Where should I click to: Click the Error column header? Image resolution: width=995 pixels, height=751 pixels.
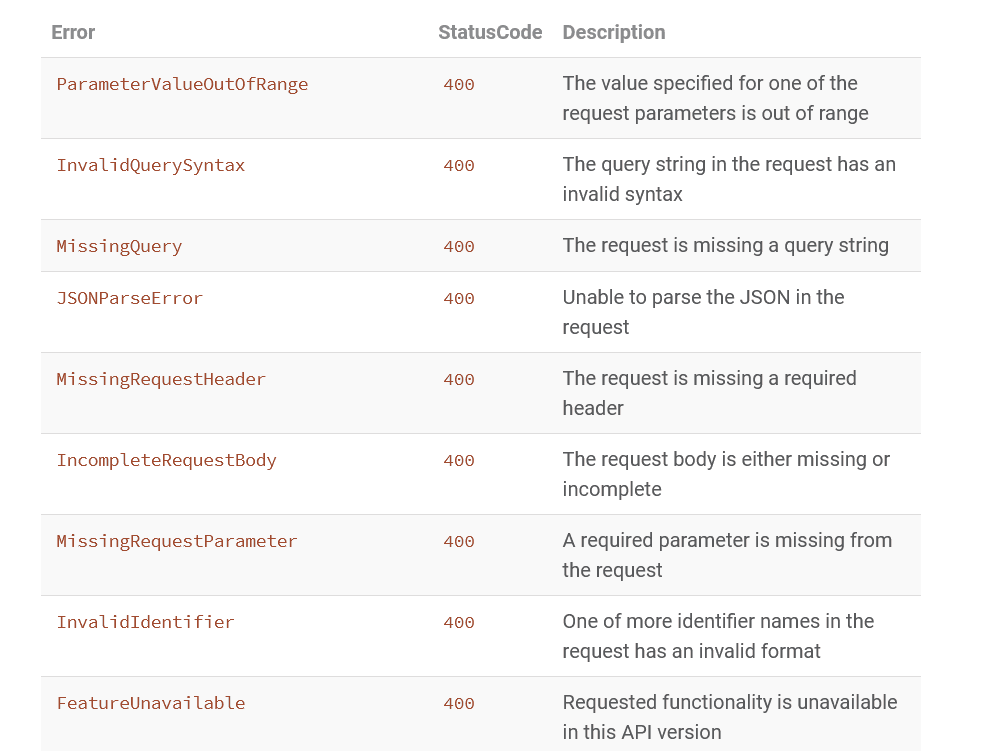pyautogui.click(x=73, y=32)
